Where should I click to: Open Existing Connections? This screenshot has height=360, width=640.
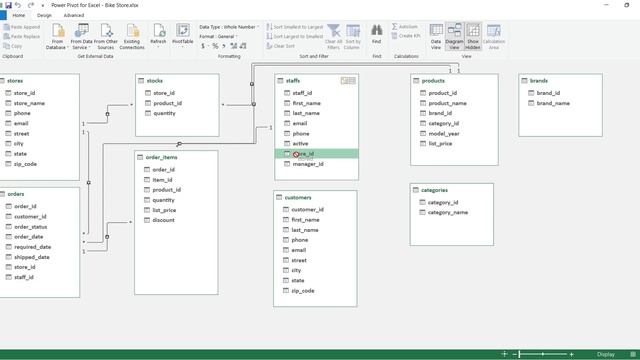[x=132, y=36]
